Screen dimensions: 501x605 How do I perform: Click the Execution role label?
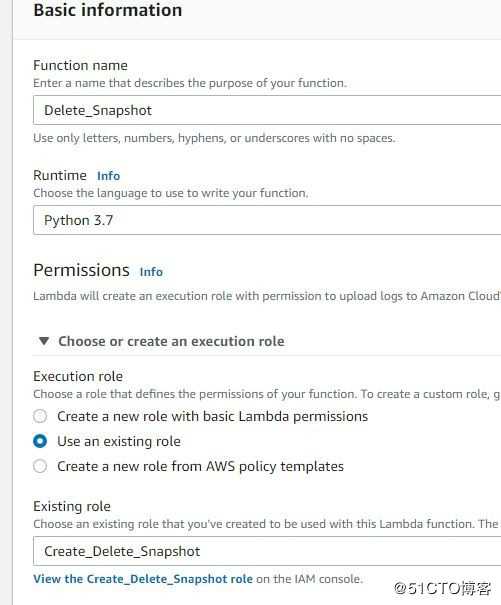(78, 376)
